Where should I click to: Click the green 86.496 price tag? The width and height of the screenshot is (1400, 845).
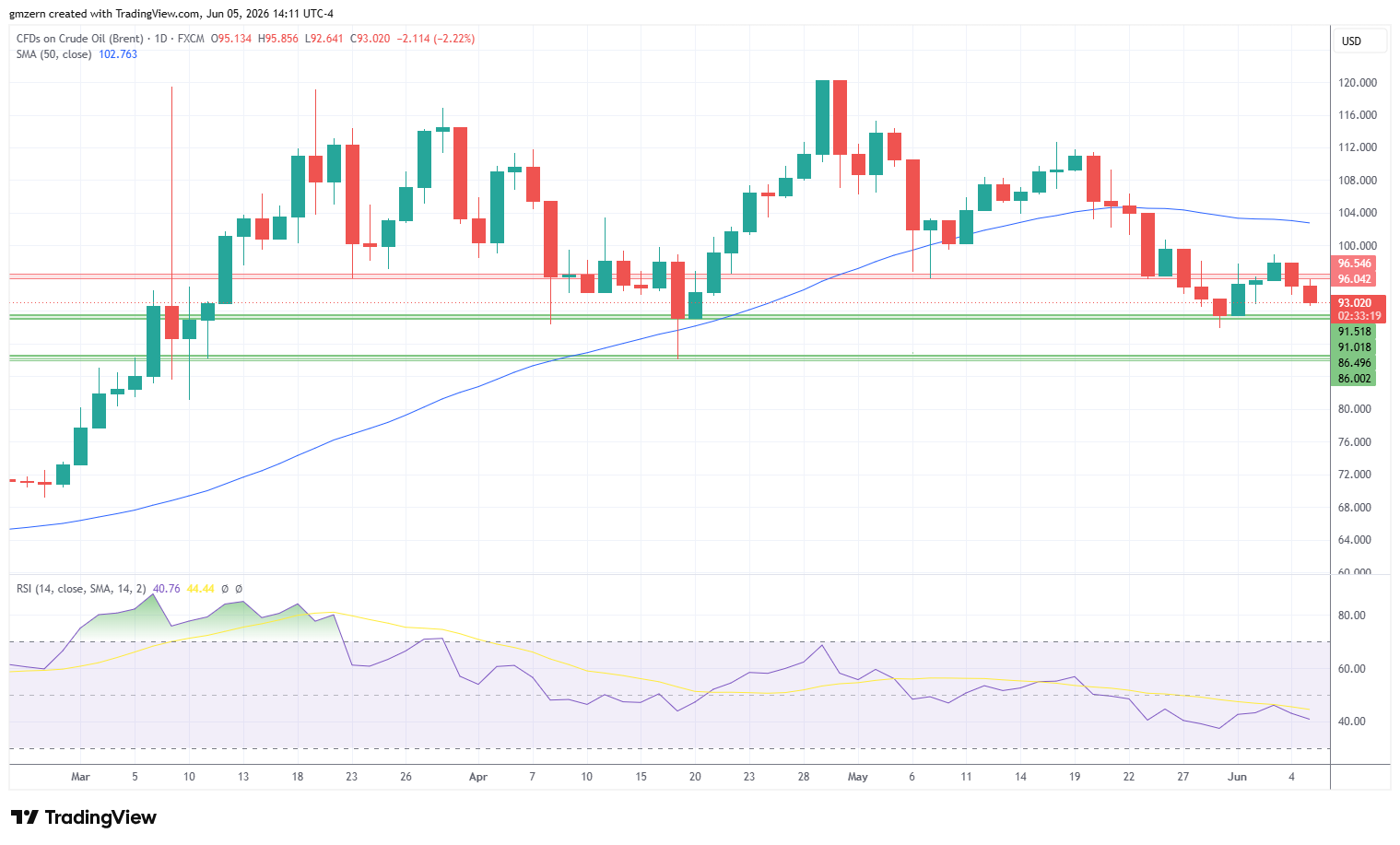pos(1355,363)
